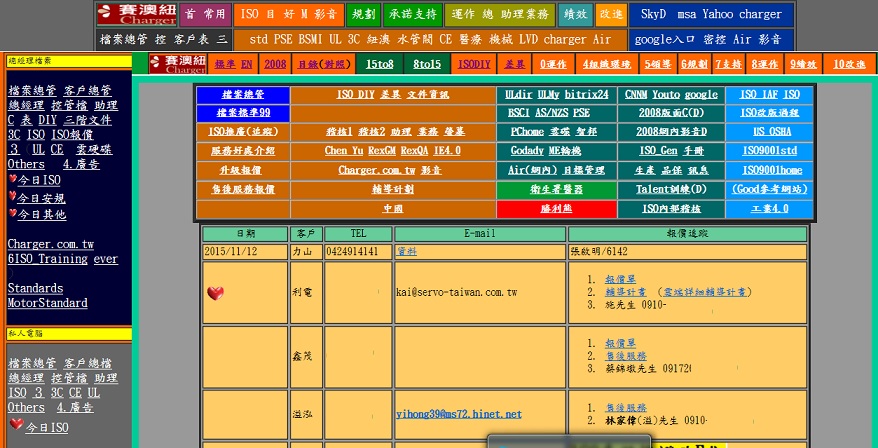
Task: Open the 服務好處介紹 link
Action: tap(243, 151)
